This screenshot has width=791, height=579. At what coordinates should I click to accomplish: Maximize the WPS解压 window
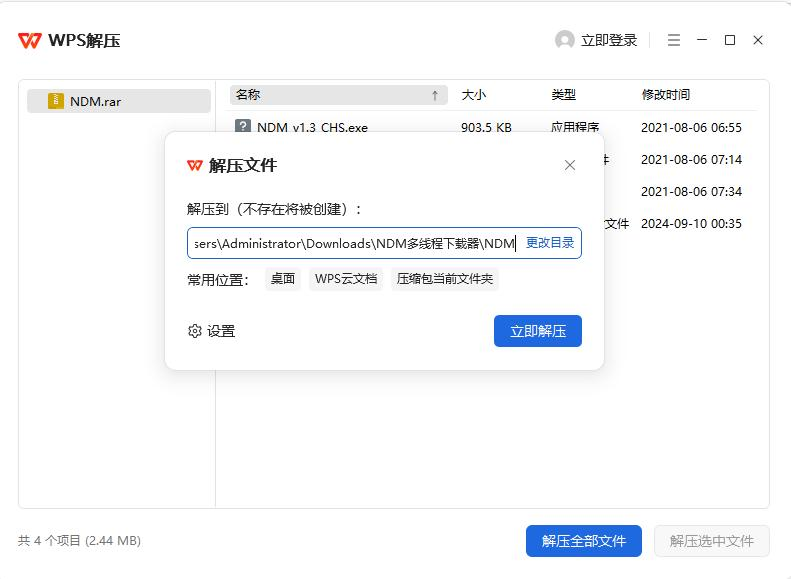(729, 40)
